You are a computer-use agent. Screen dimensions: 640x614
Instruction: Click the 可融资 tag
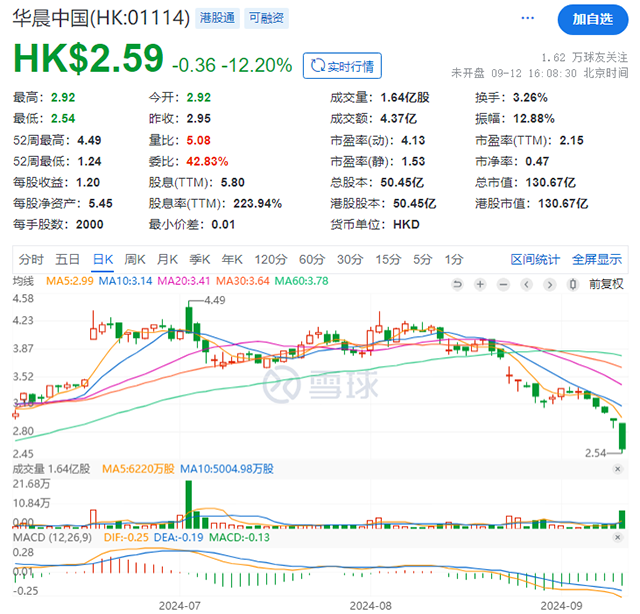267,18
